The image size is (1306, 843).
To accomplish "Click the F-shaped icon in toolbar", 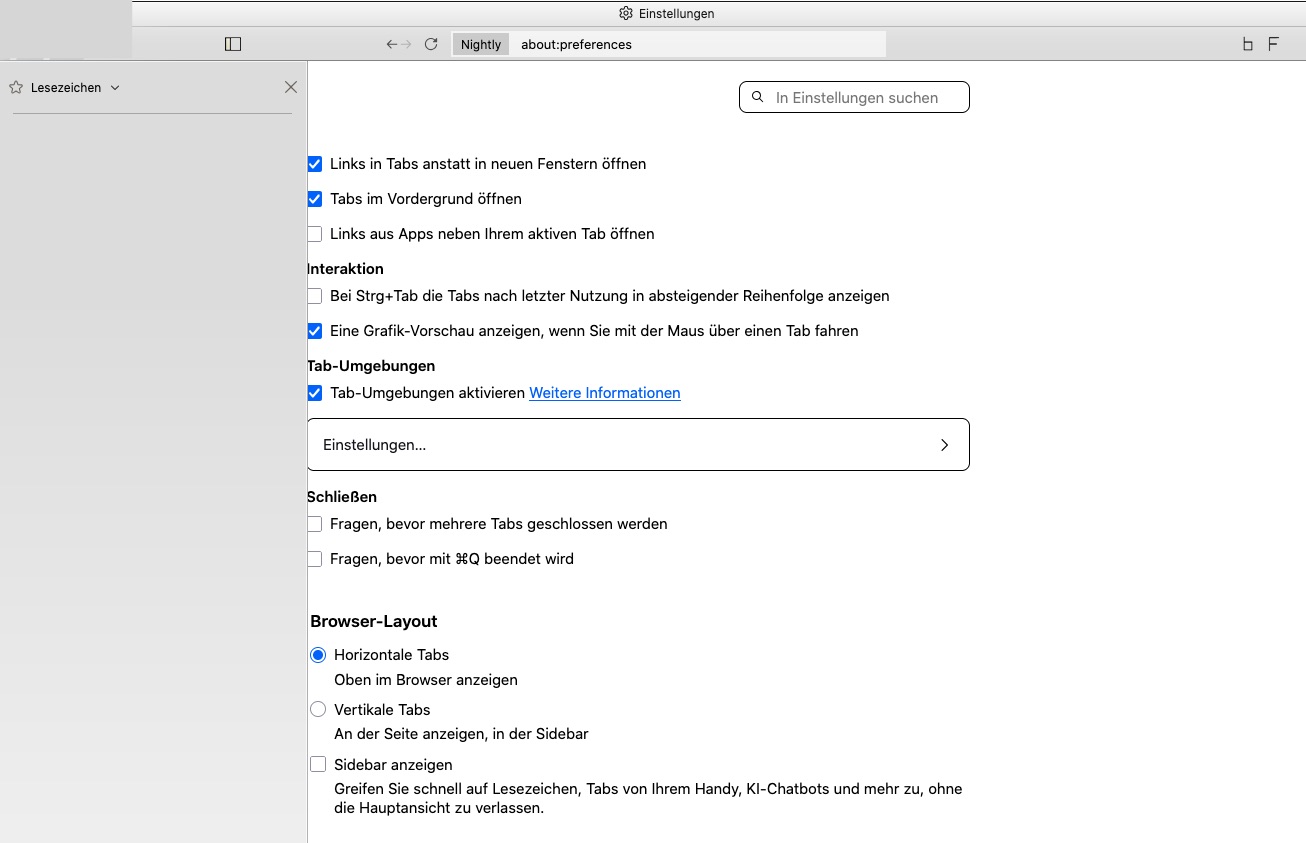I will (1273, 44).
